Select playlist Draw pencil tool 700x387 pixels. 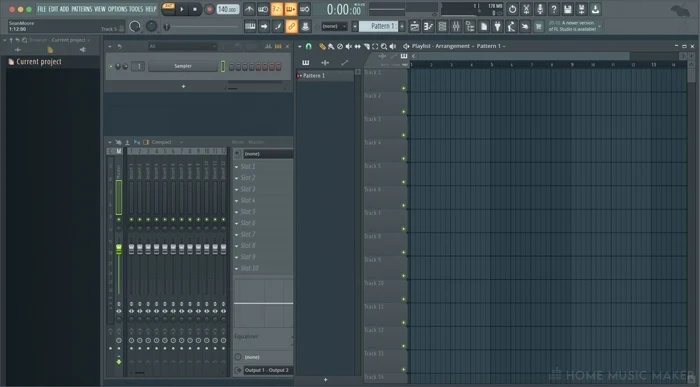click(322, 46)
